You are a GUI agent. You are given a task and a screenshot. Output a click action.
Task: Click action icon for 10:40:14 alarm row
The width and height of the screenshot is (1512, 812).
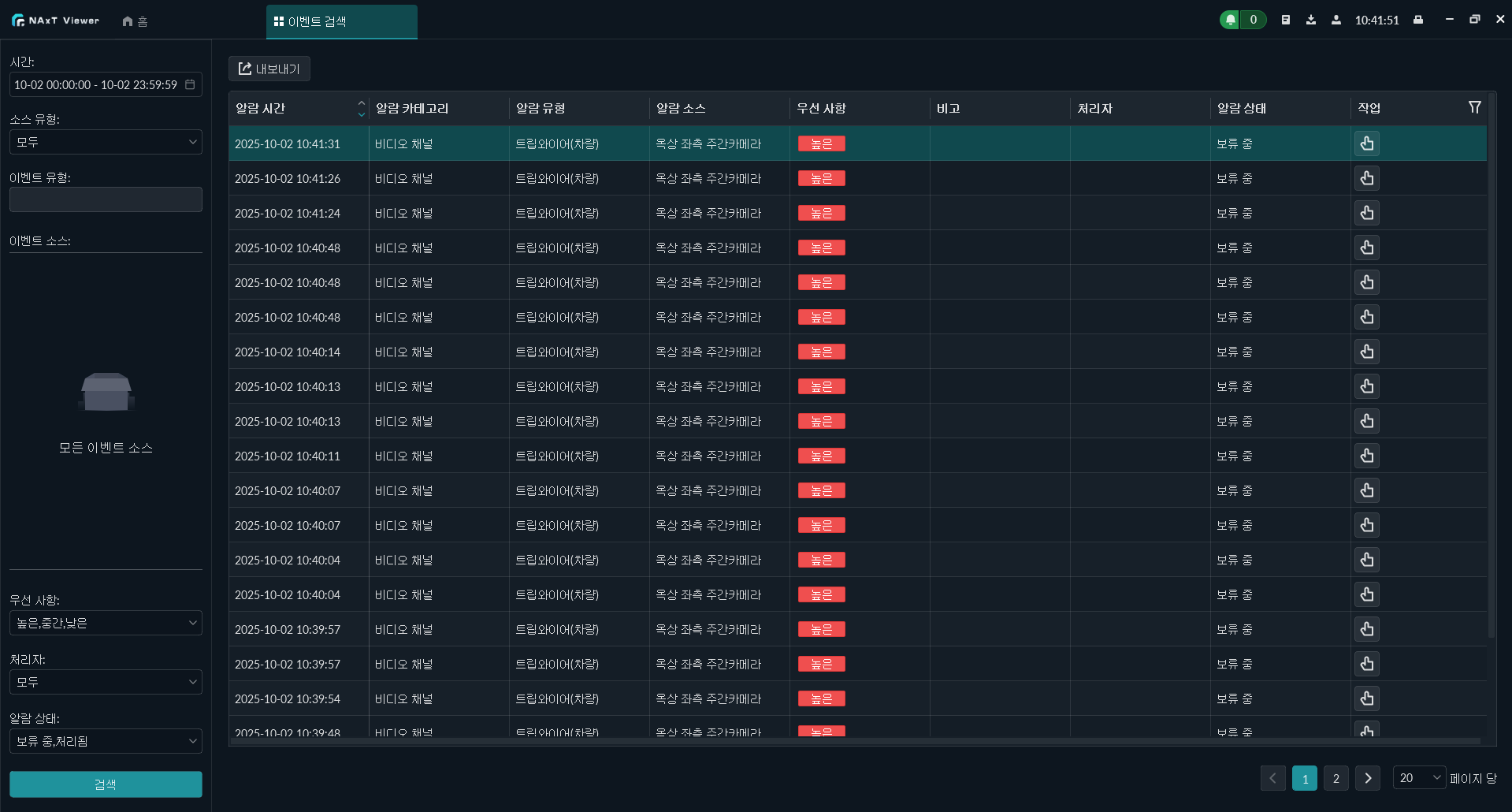click(x=1367, y=352)
